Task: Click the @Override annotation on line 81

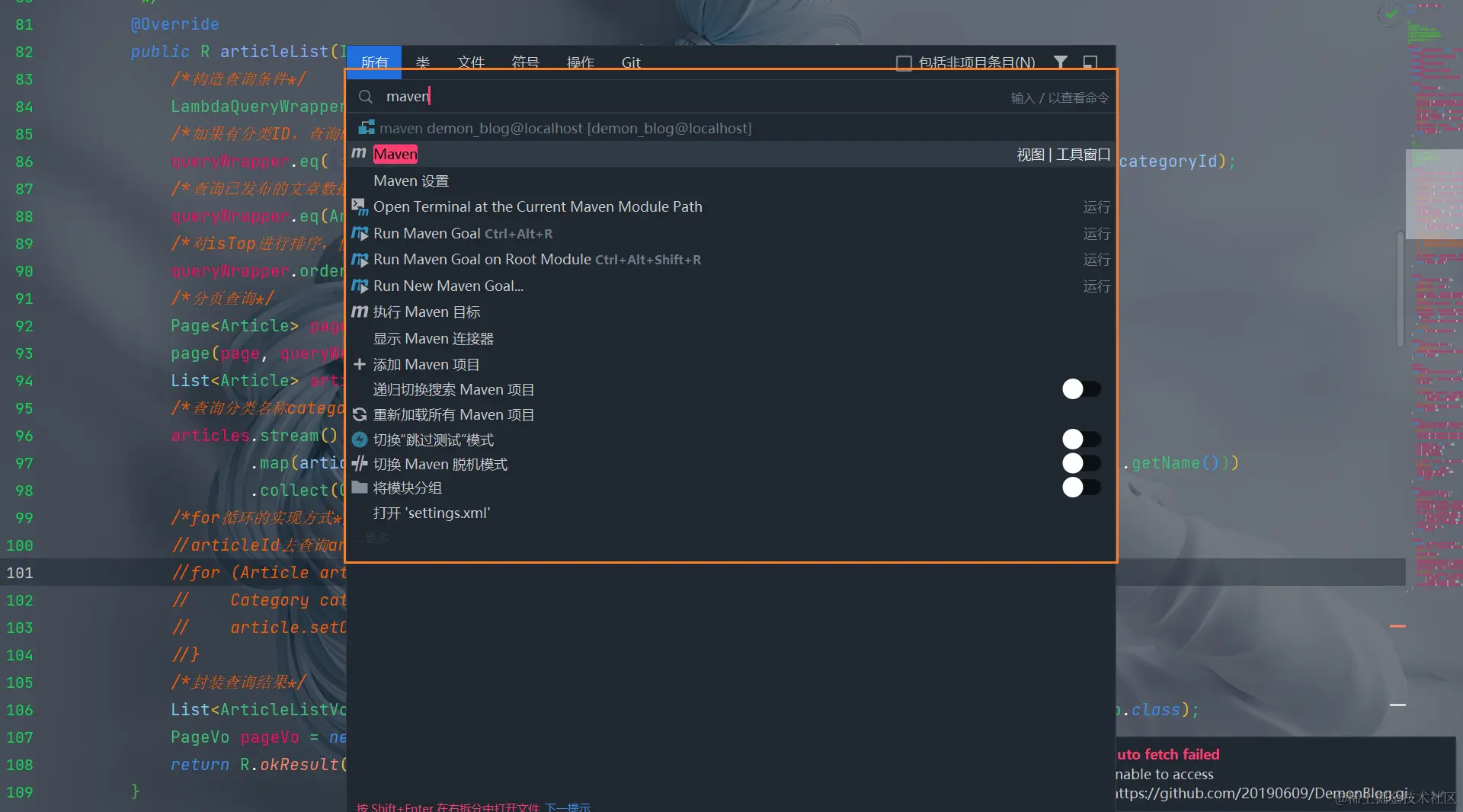Action: [174, 24]
